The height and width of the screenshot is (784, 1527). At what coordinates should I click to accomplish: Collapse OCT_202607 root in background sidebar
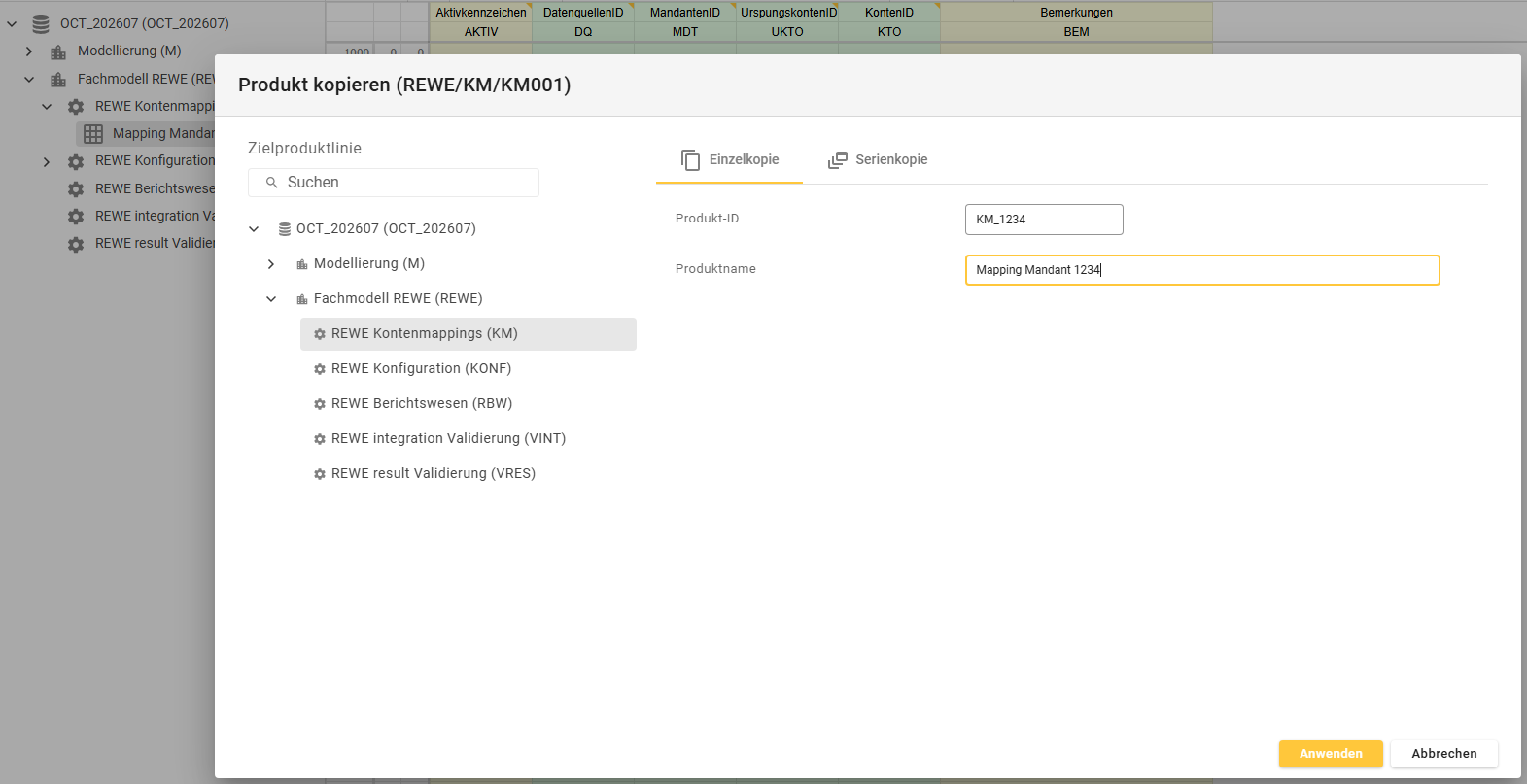click(12, 23)
